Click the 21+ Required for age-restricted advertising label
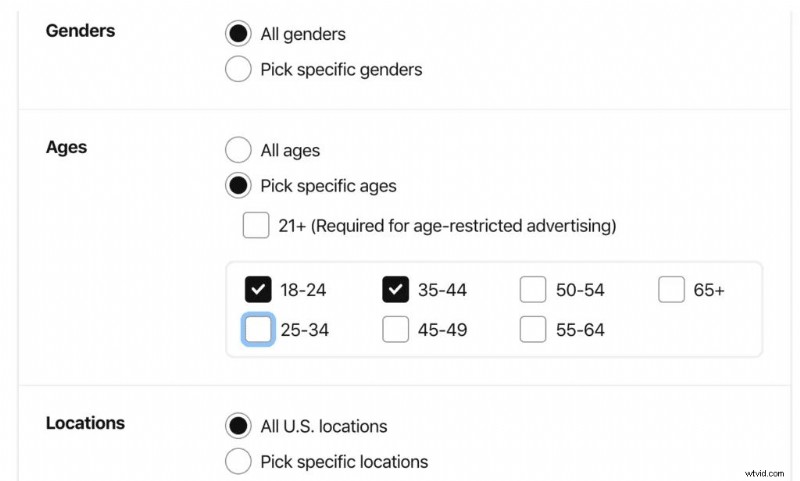Image resolution: width=800 pixels, height=481 pixels. pos(447,226)
